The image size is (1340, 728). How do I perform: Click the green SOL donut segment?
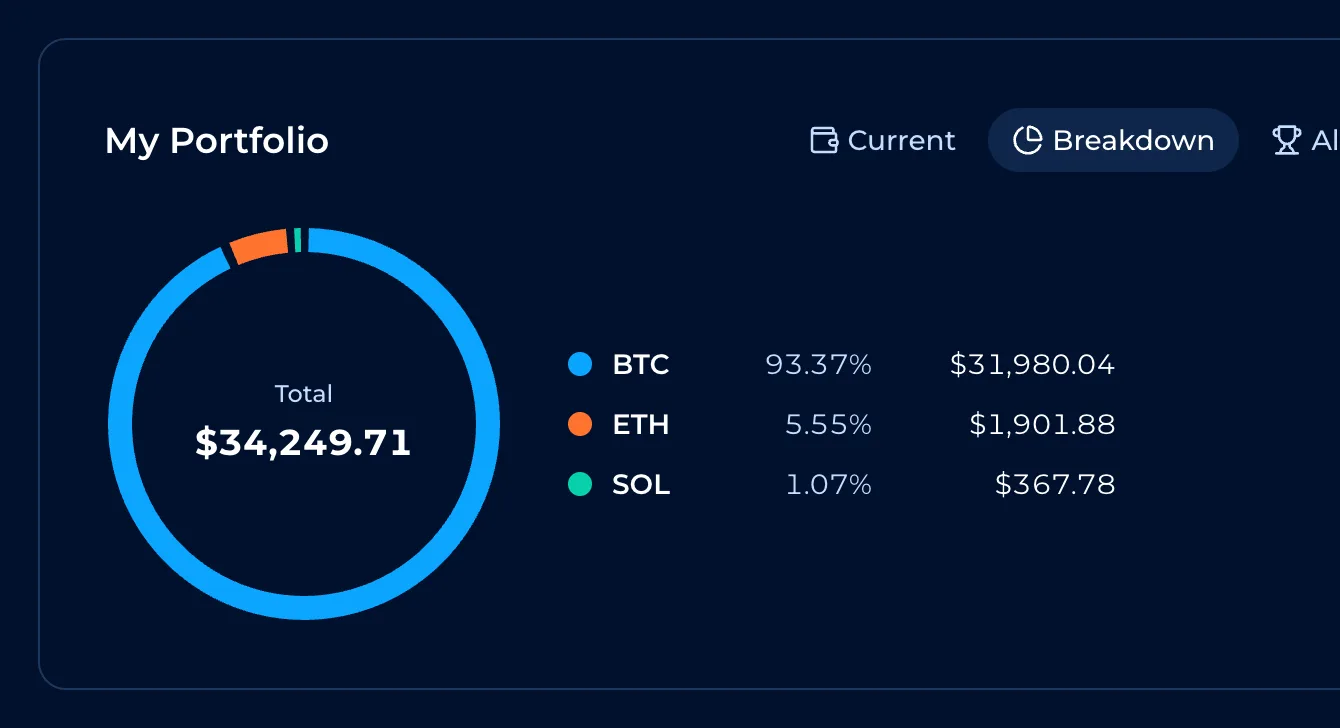tap(298, 240)
